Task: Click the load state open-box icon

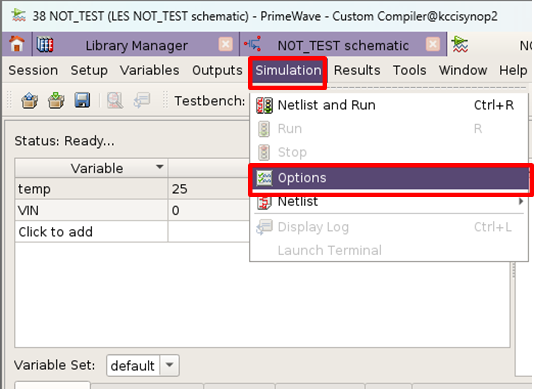Action: pos(29,101)
